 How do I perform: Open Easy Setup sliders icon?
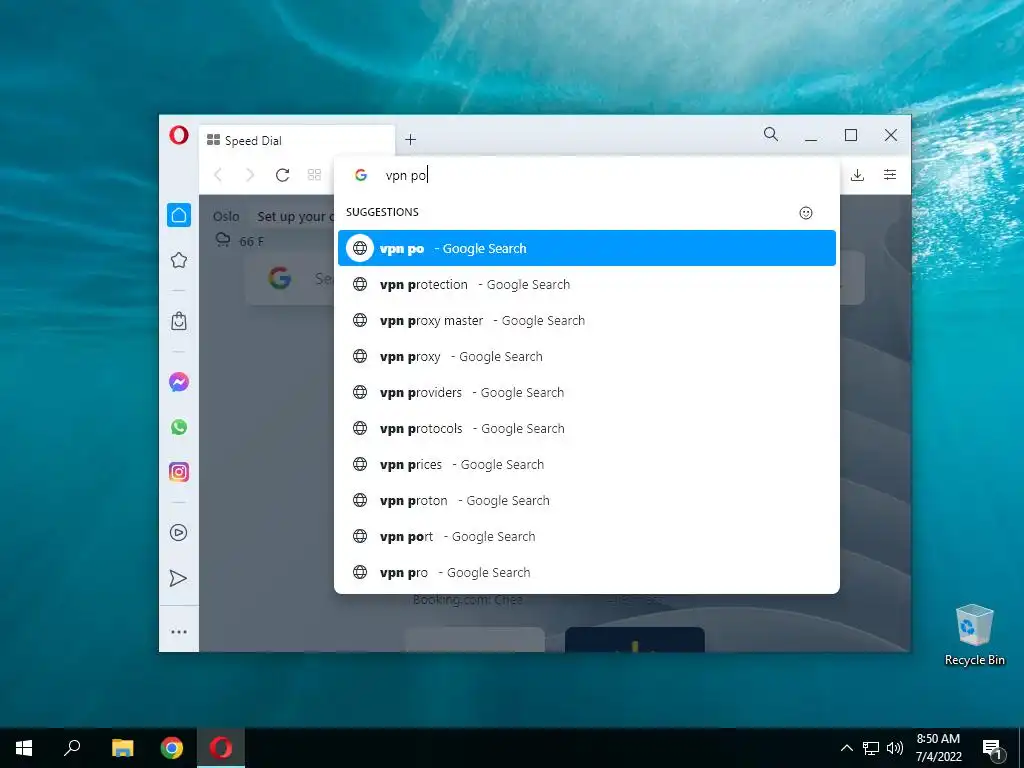889,174
